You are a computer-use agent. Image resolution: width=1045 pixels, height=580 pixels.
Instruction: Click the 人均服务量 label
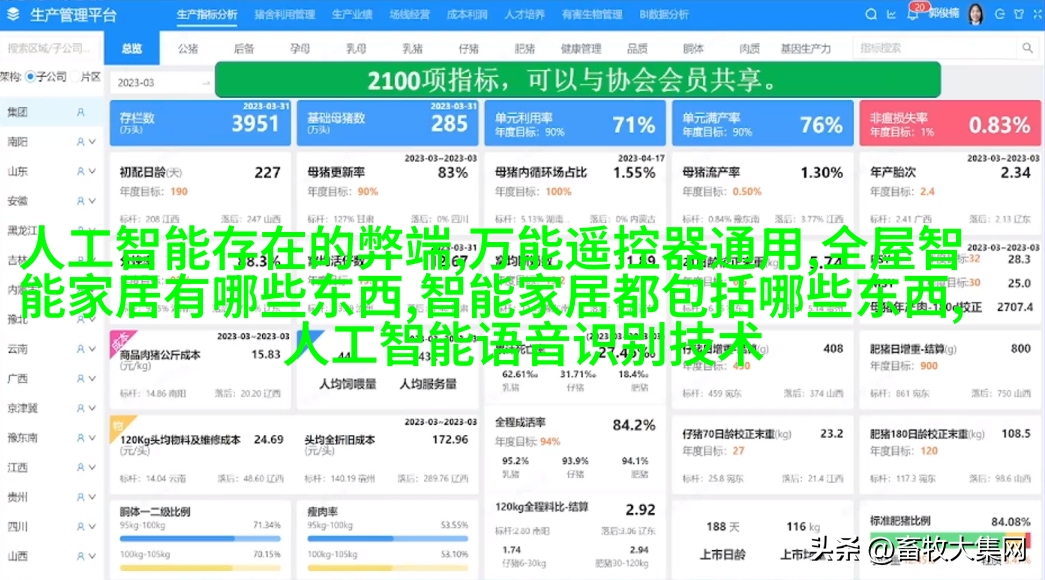(428, 384)
